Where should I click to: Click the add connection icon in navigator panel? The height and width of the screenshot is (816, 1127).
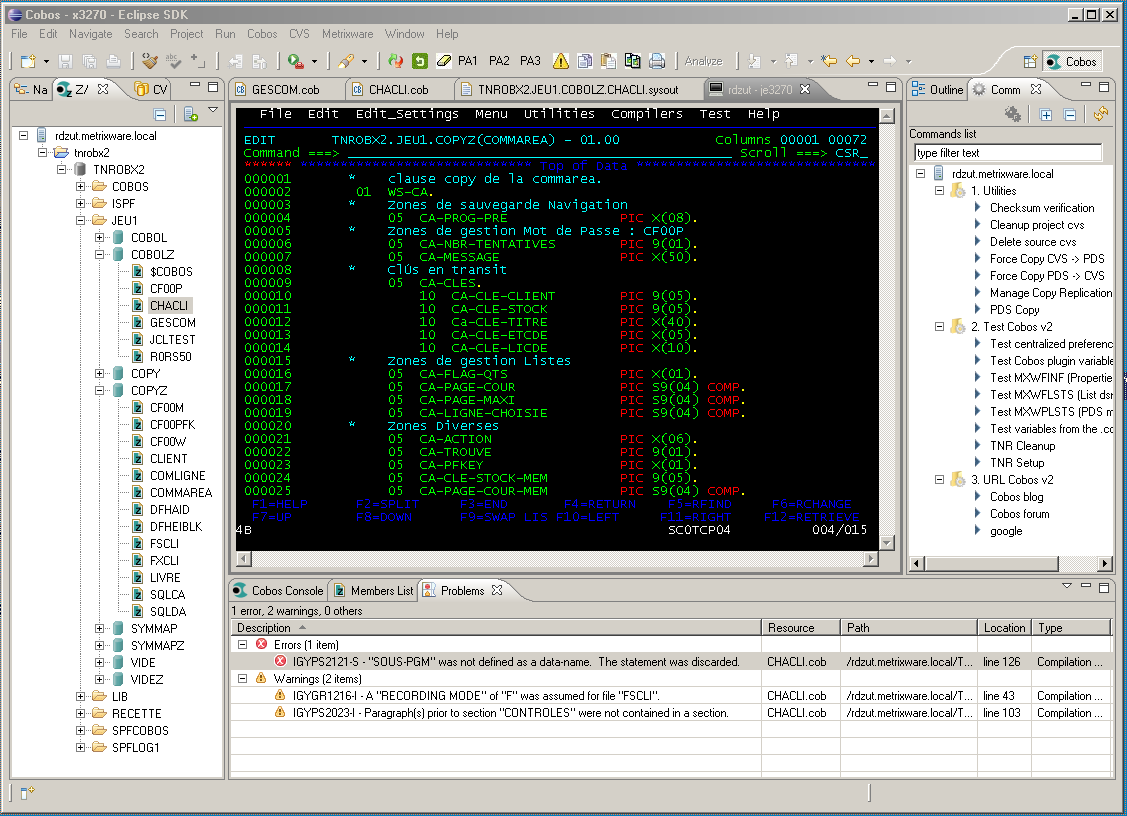tap(190, 114)
